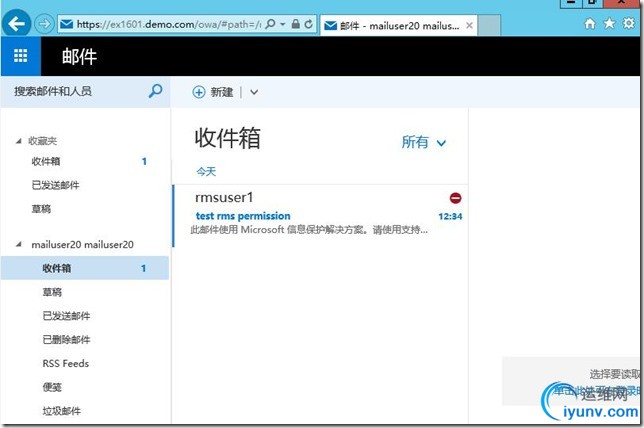644x428 pixels.
Task: Click the test rms permission subject
Action: click(243, 216)
